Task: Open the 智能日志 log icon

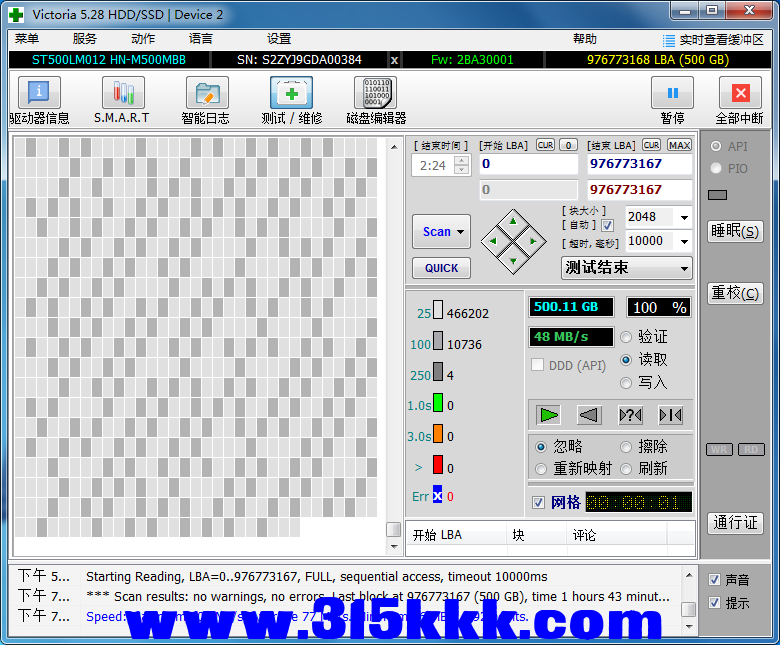Action: point(206,94)
